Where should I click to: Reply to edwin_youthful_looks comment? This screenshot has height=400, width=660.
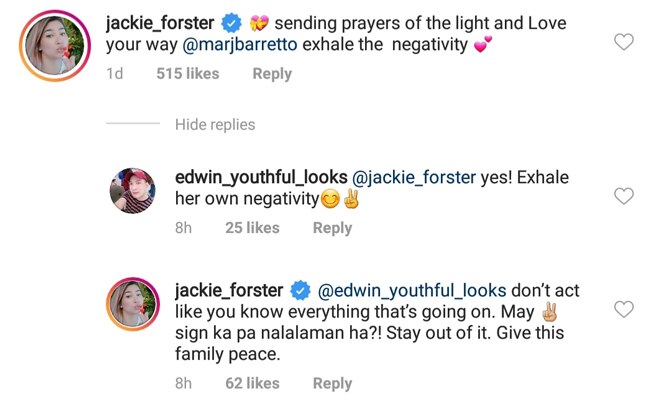[332, 228]
